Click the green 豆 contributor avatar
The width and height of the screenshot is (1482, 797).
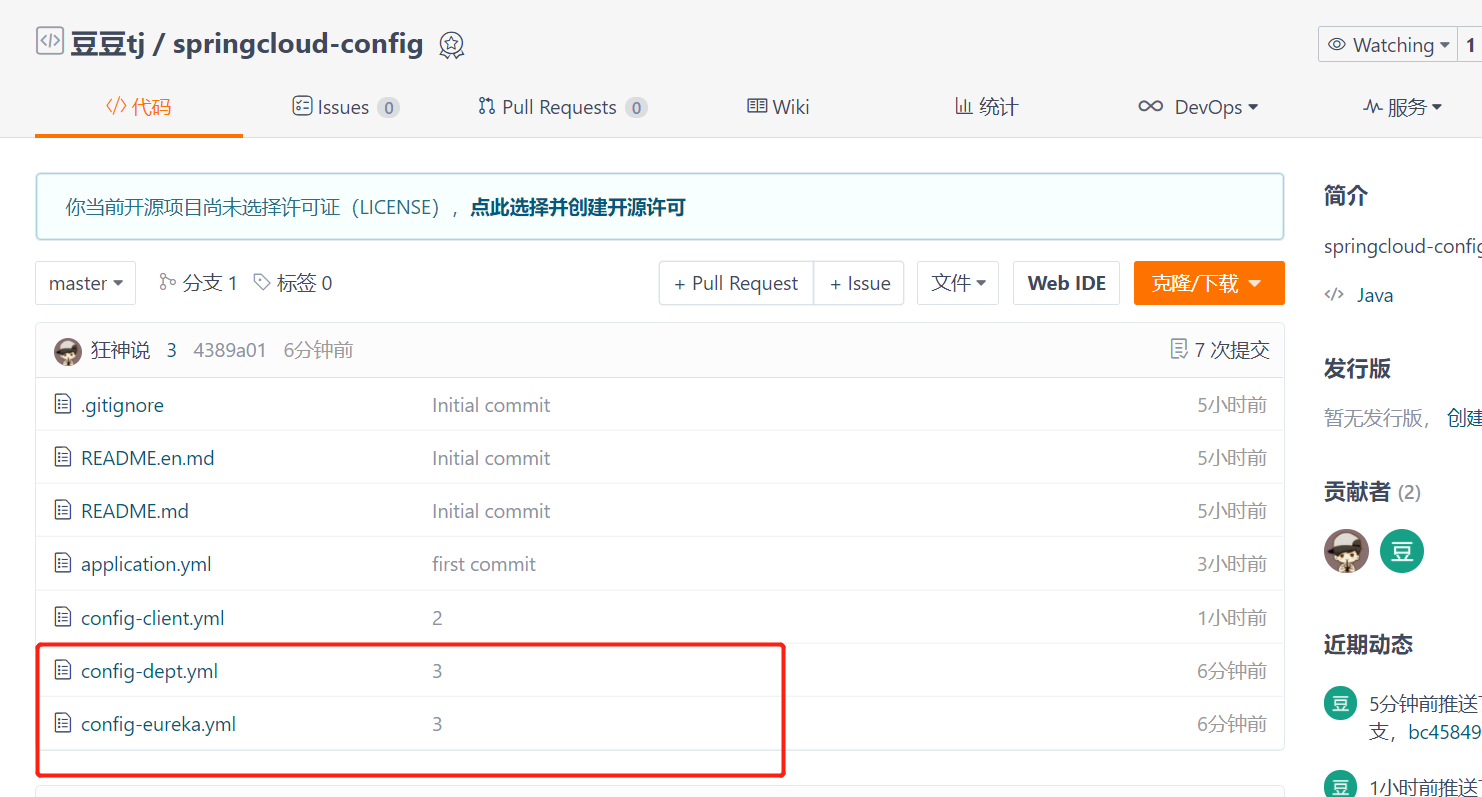(1402, 551)
